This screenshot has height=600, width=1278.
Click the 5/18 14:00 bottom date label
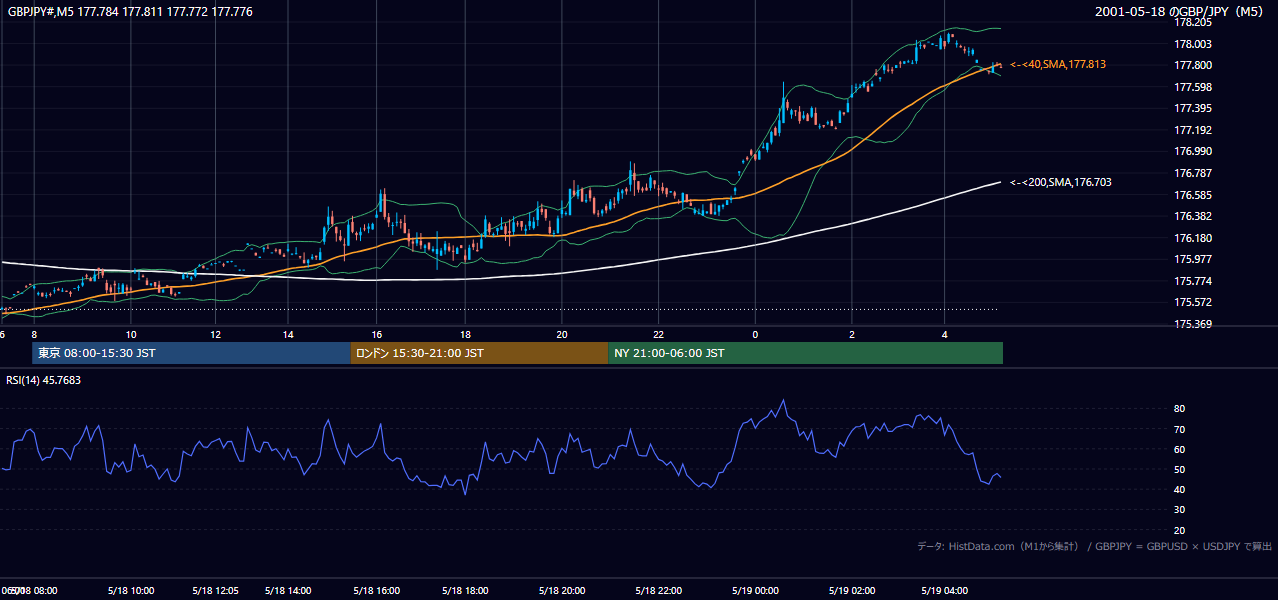288,591
